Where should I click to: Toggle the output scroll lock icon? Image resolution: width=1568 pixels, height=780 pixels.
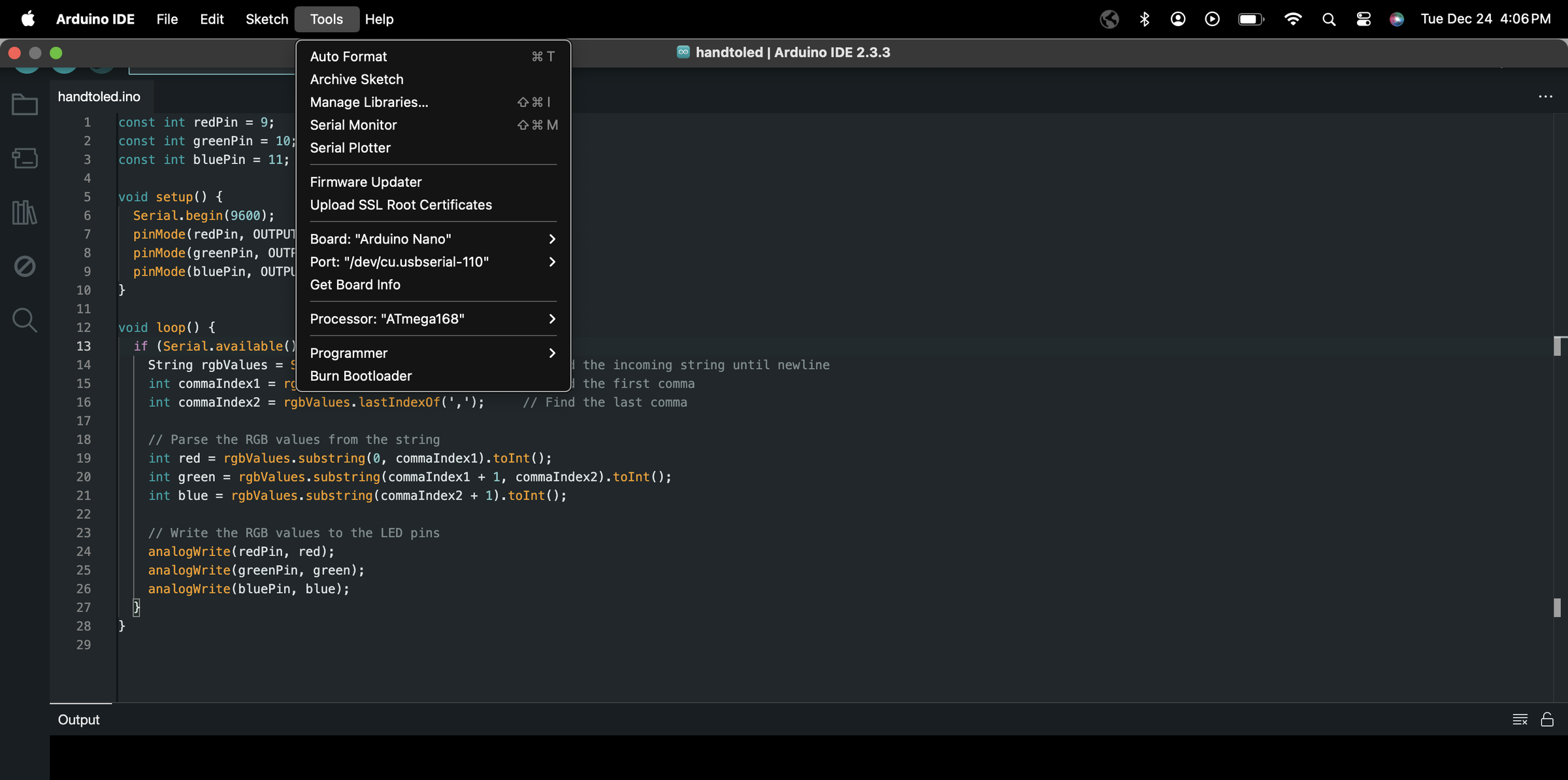1547,719
